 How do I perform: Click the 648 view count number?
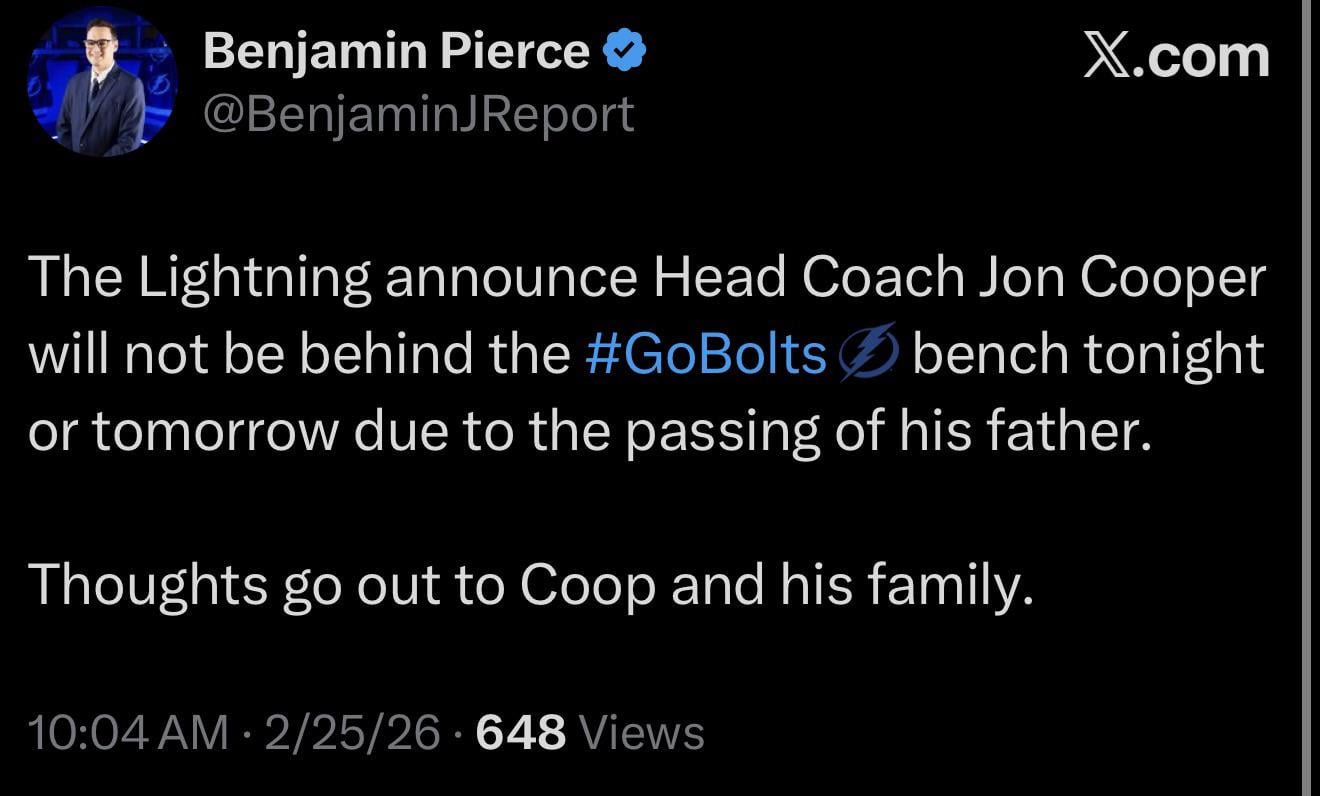pos(521,733)
